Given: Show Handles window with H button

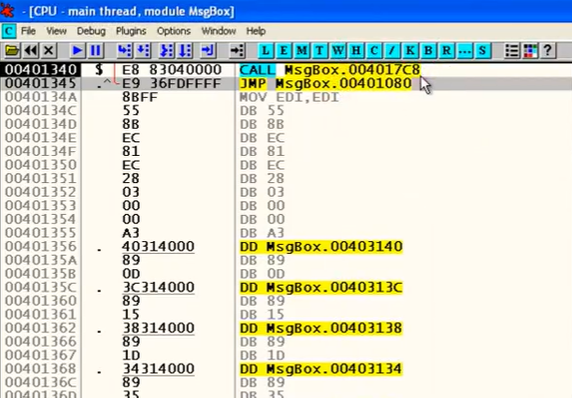Looking at the screenshot, I should (356, 50).
